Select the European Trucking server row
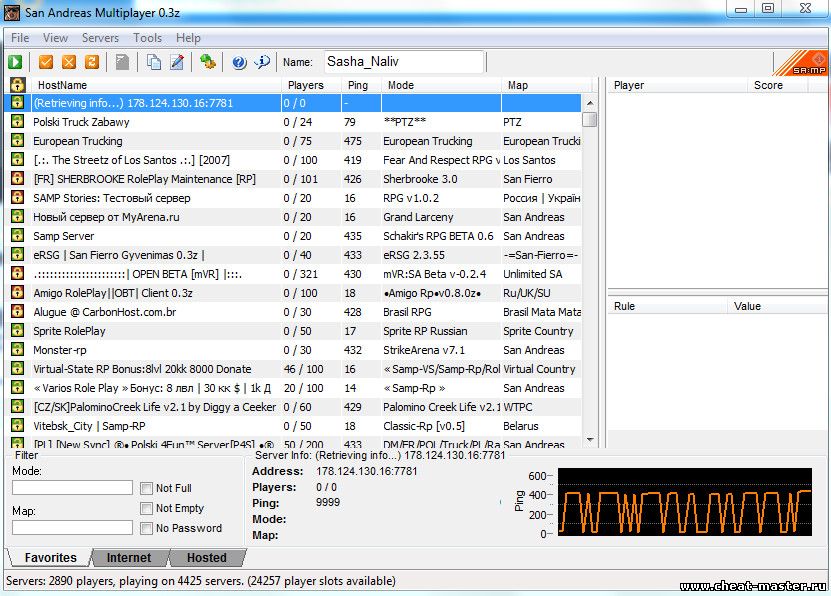Screen dimensions: 831x596 tap(150, 141)
